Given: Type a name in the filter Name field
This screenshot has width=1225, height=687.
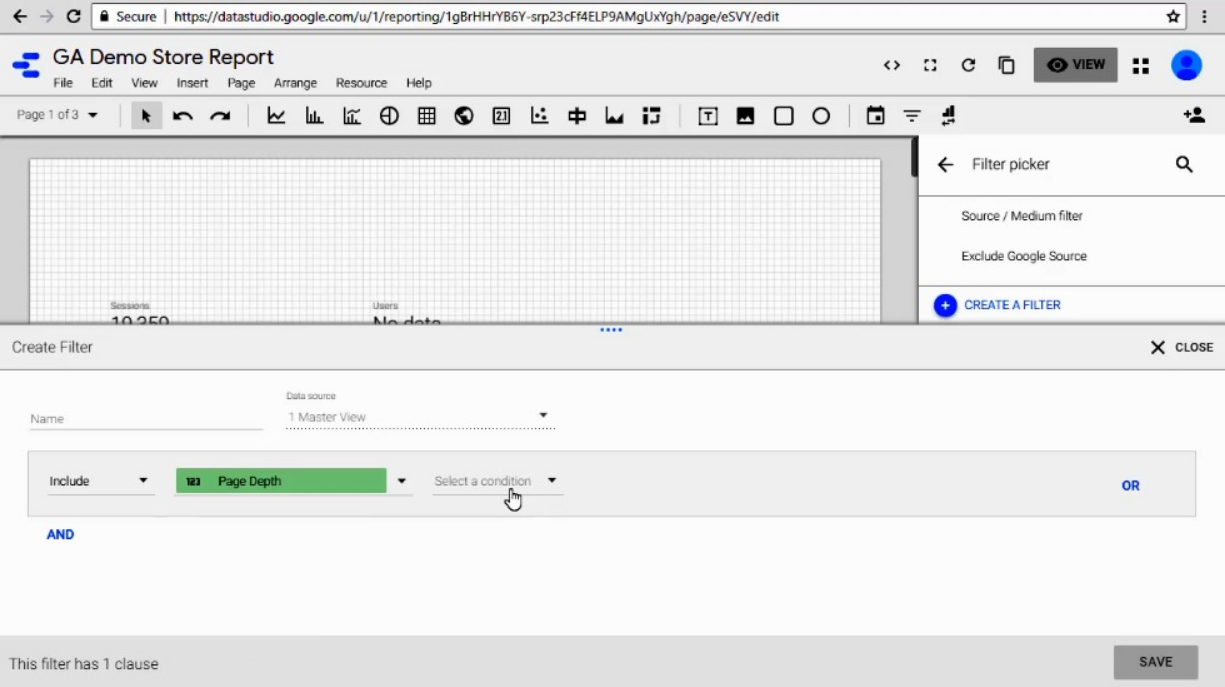Looking at the screenshot, I should pyautogui.click(x=145, y=417).
